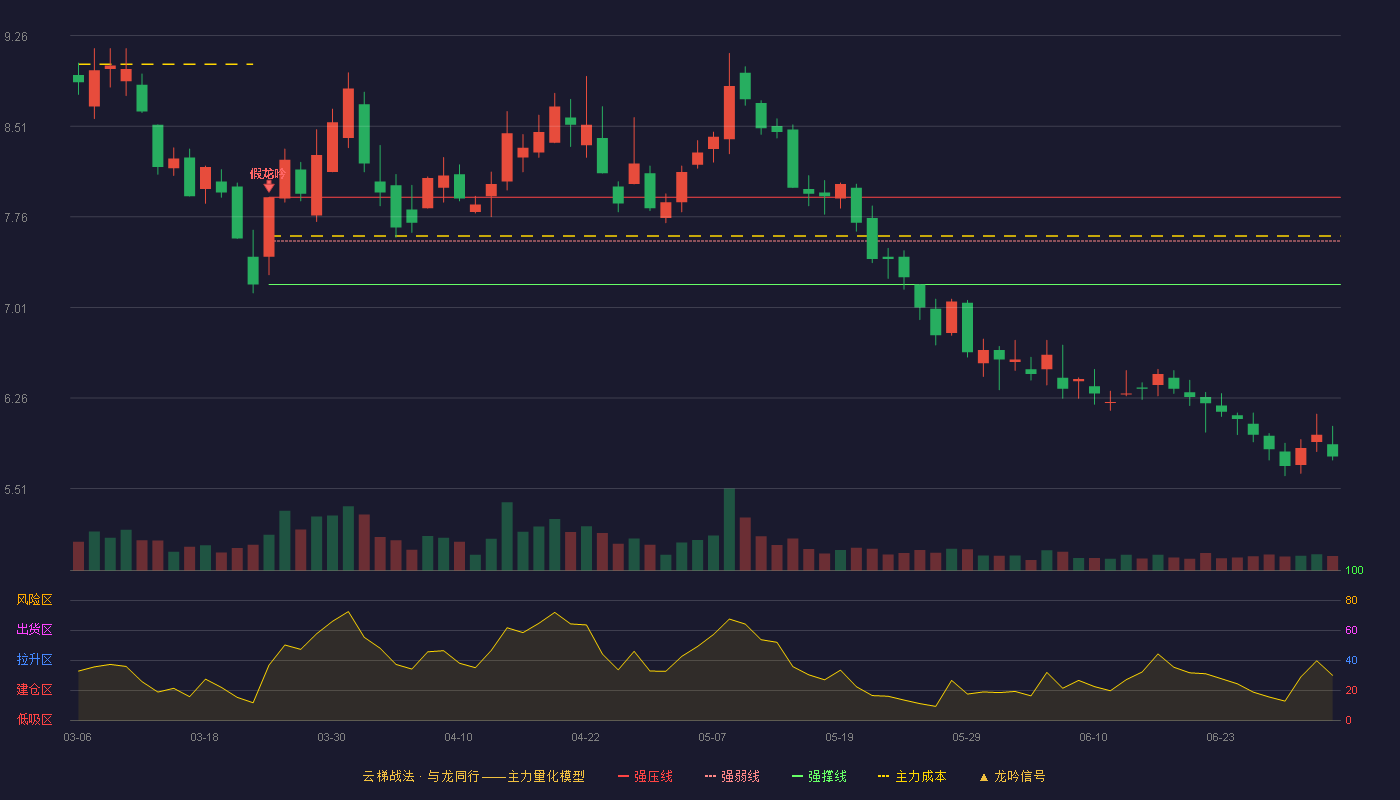Click the 05-19 date label
Viewport: 1400px width, 800px height.
point(839,737)
